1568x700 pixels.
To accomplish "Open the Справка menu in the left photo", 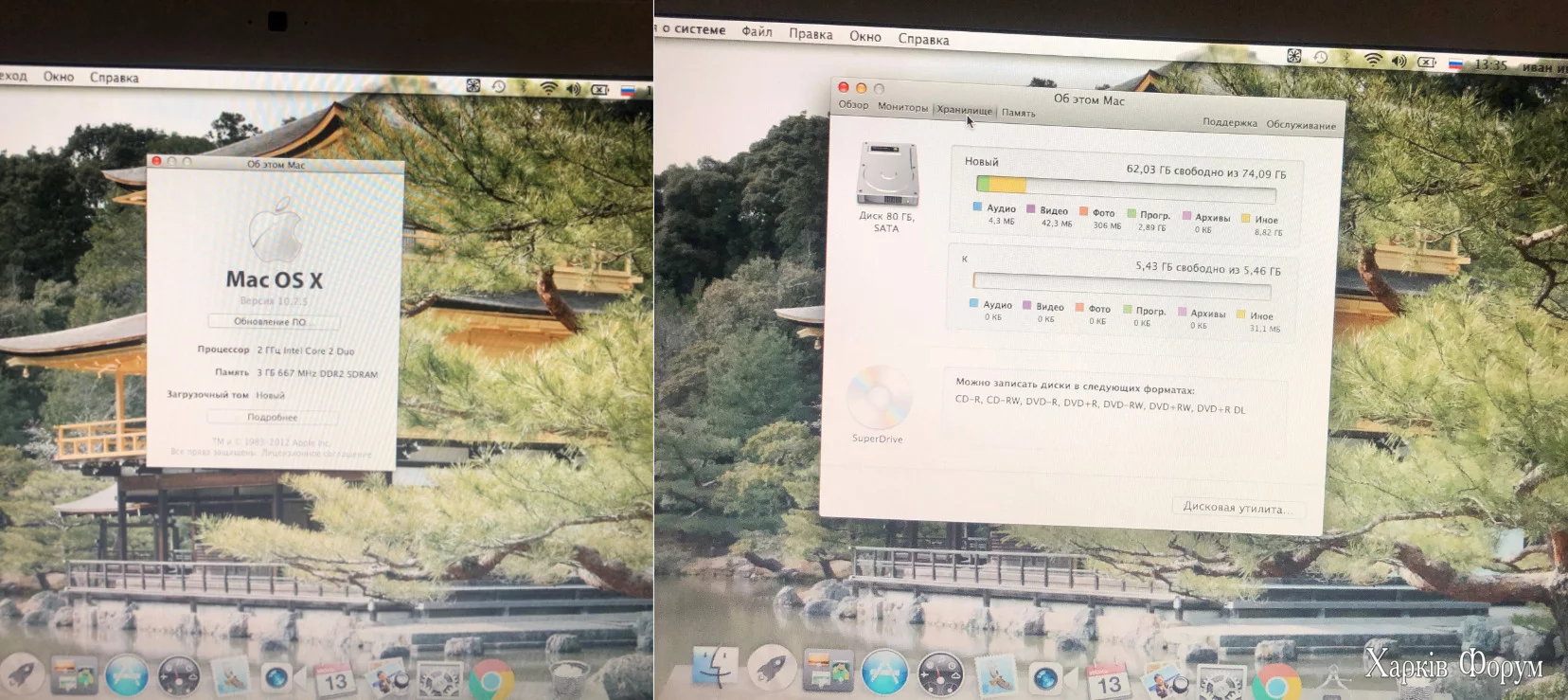I will point(115,78).
